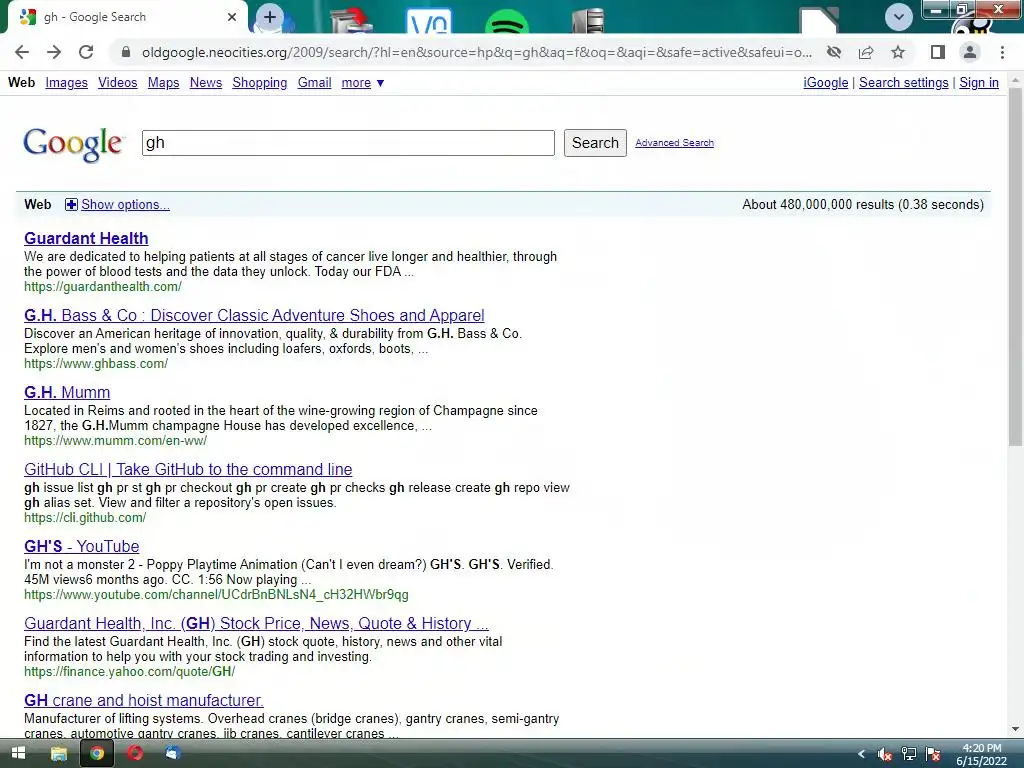Open Maps from the top bar
1024x768 pixels.
(163, 83)
